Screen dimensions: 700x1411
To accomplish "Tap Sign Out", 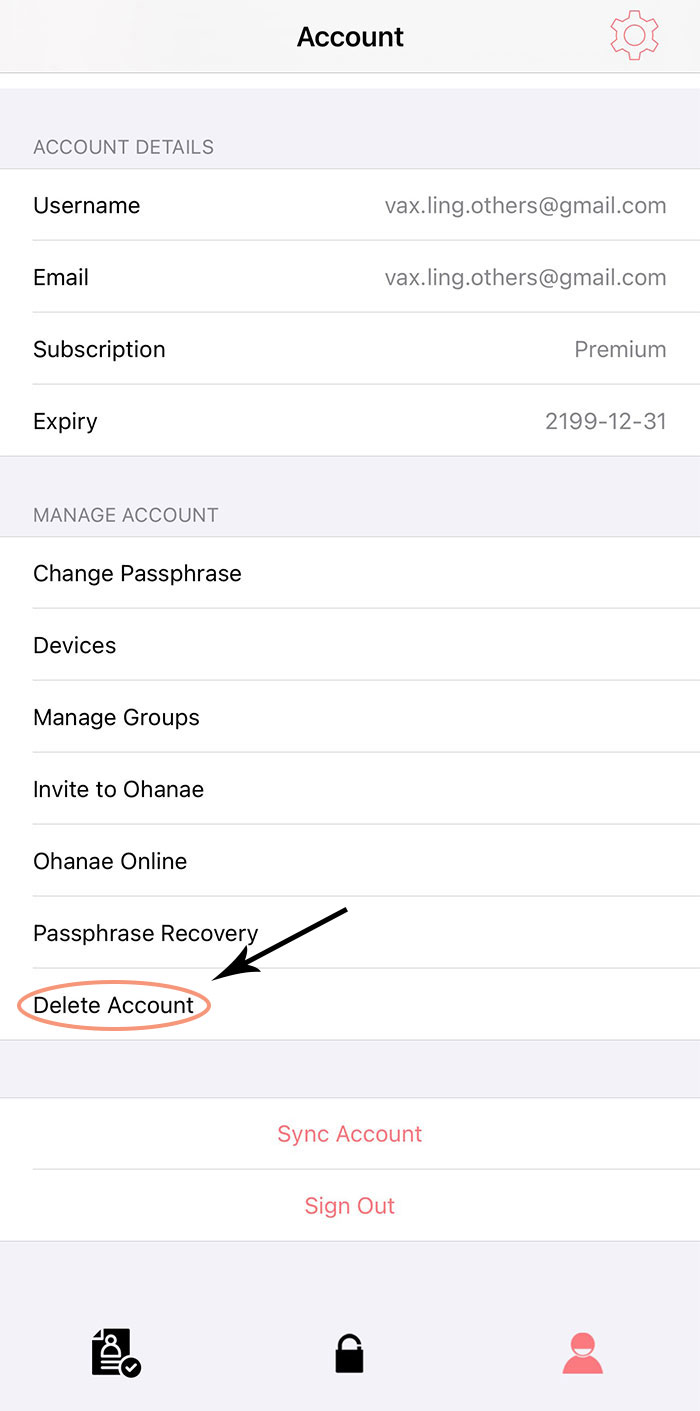I will [x=350, y=1206].
